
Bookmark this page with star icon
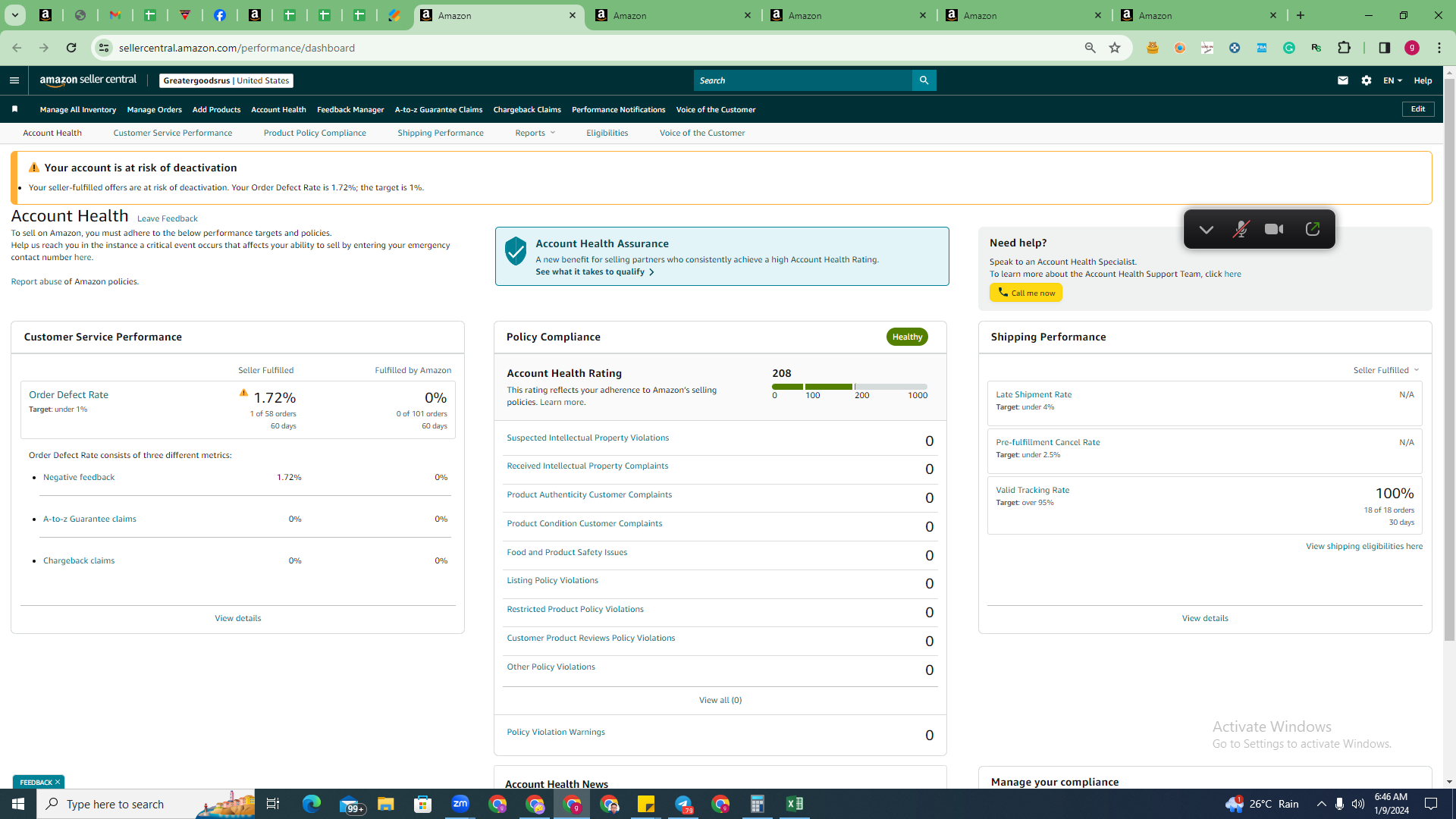click(x=1115, y=48)
